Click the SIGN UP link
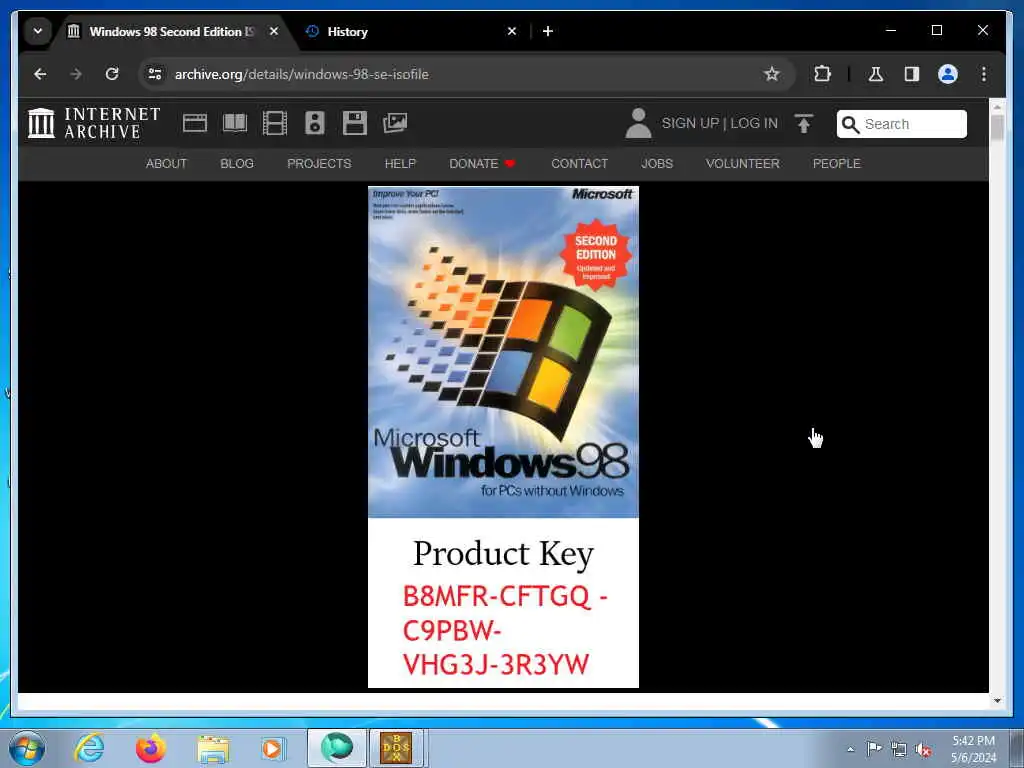This screenshot has height=768, width=1024. point(690,123)
